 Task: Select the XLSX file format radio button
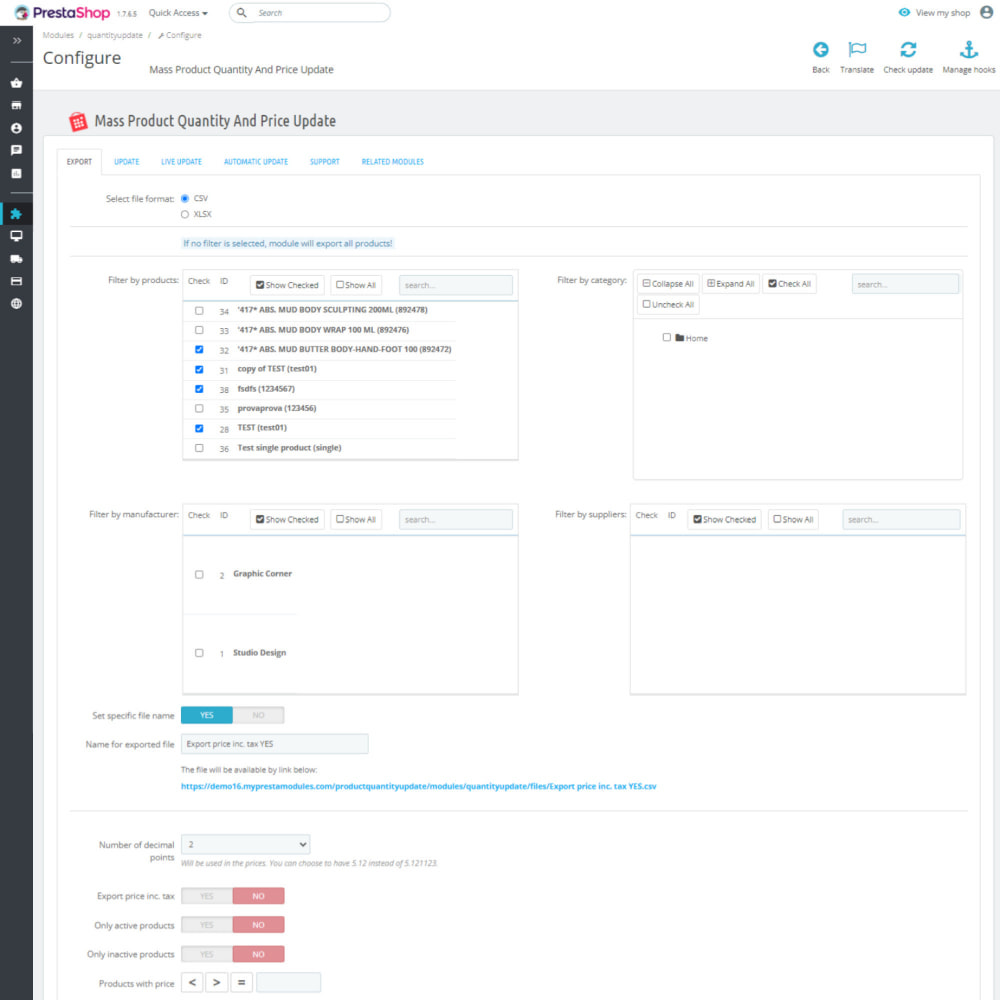point(185,214)
